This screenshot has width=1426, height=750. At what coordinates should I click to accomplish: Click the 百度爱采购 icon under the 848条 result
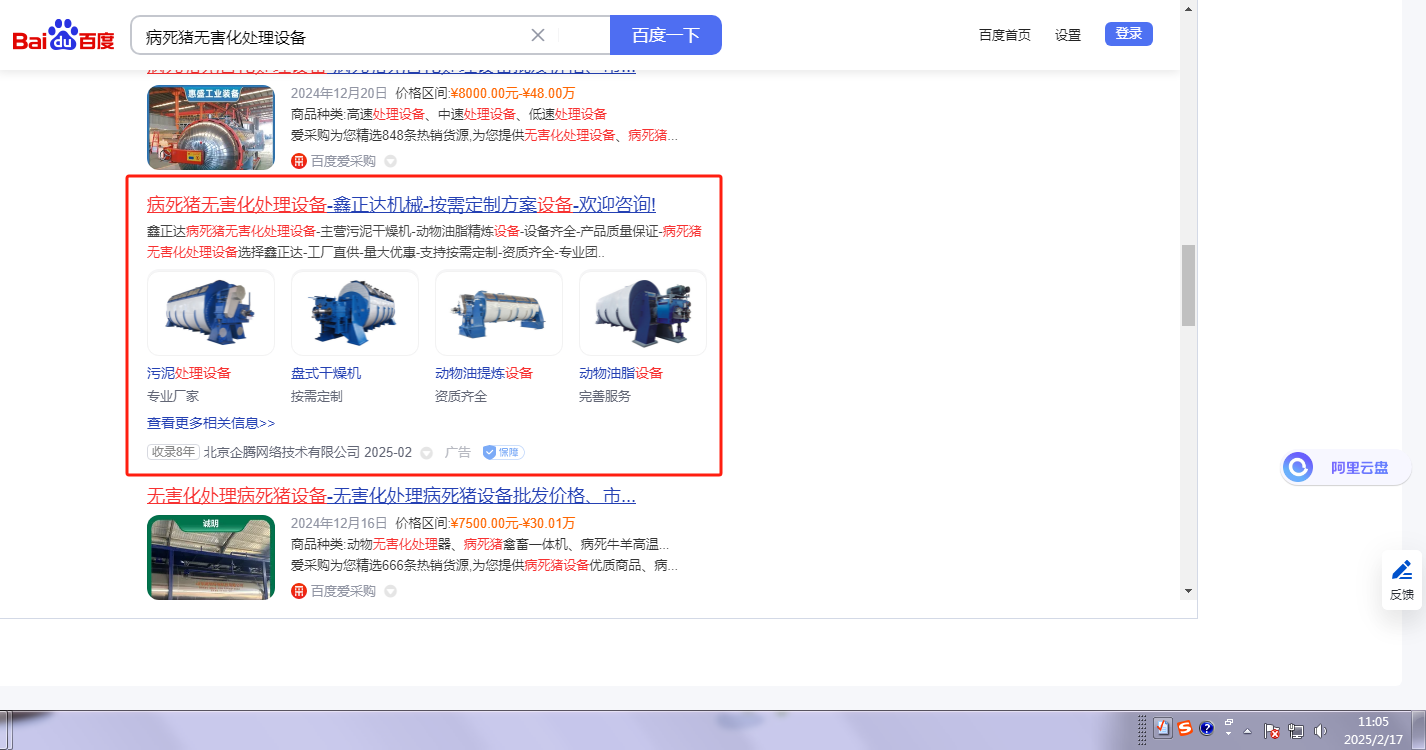click(x=298, y=160)
